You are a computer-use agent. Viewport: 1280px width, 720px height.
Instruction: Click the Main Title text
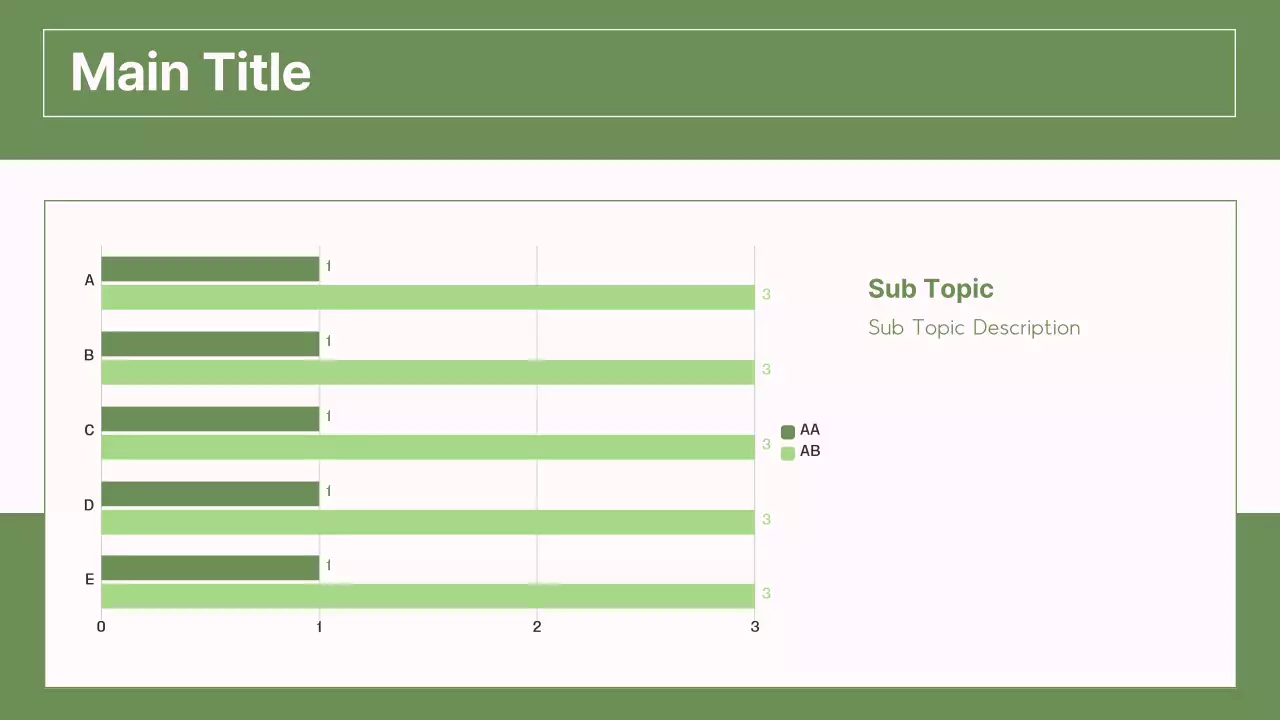pos(190,73)
